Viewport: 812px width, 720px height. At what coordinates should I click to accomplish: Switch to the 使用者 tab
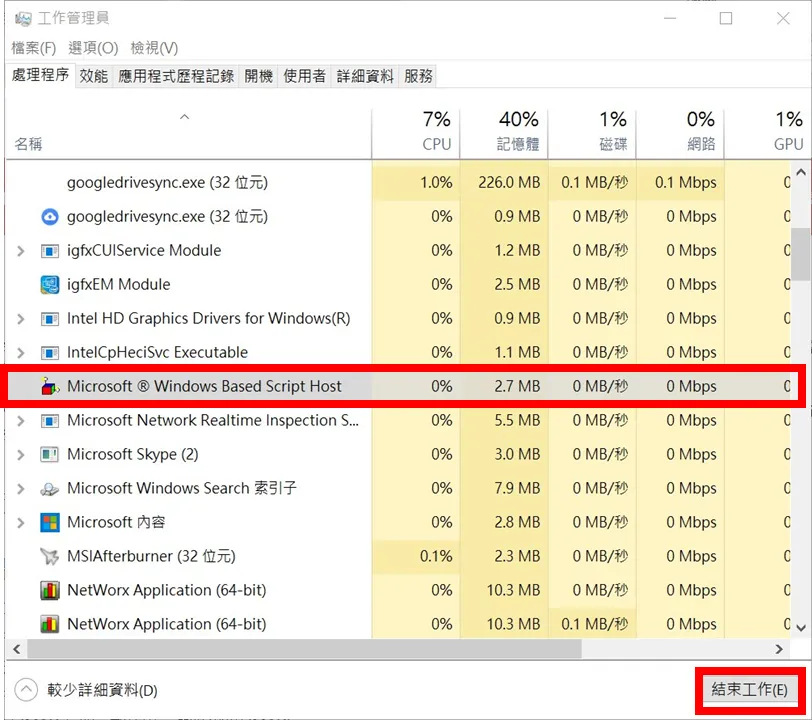(x=304, y=76)
